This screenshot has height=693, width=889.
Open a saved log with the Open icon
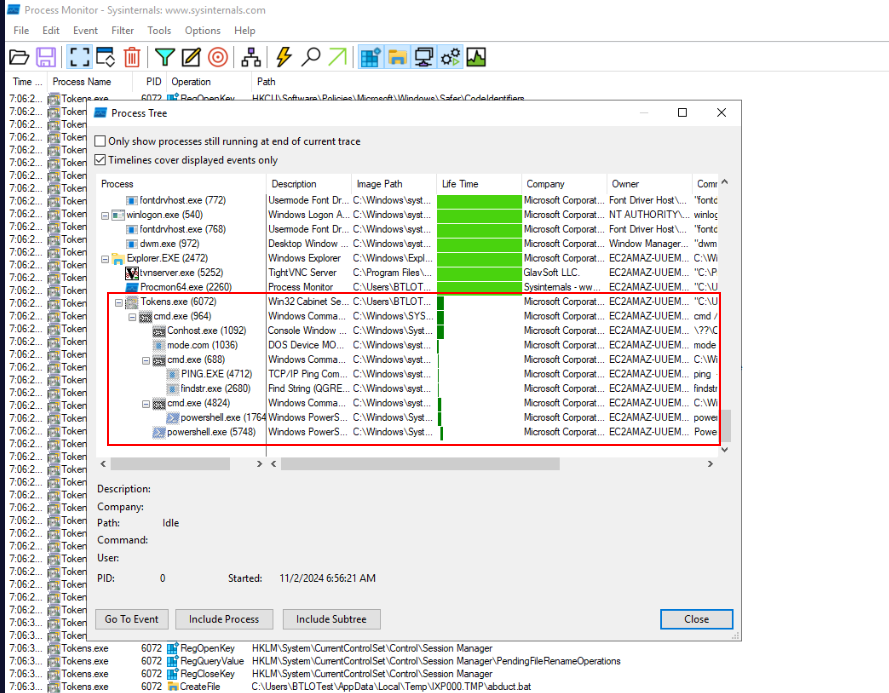[x=19, y=57]
